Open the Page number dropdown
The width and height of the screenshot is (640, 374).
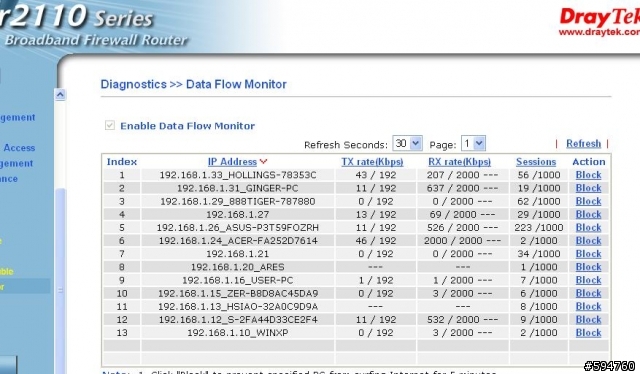473,143
